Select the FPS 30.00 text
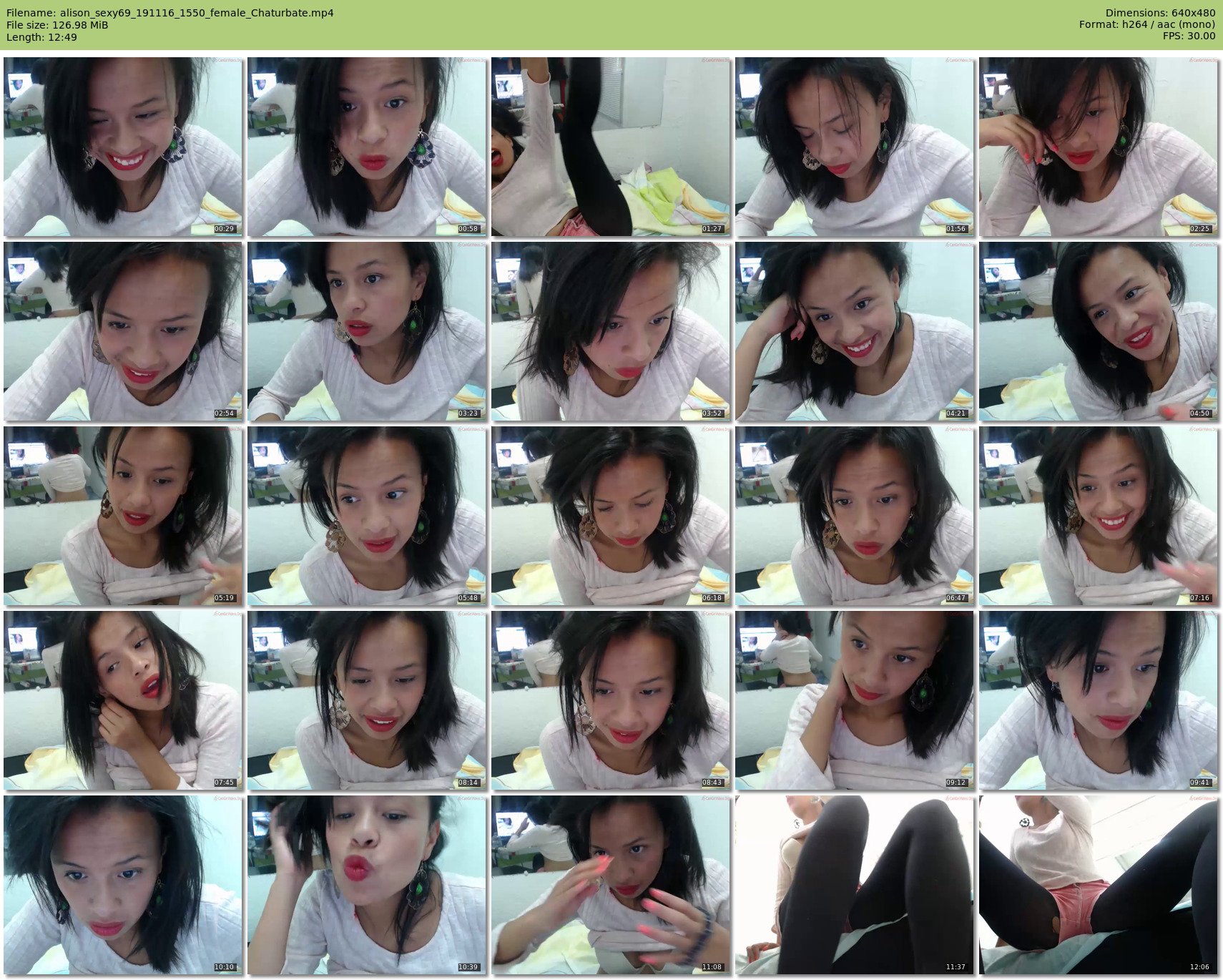Viewport: 1223px width, 980px height. 1189,36
